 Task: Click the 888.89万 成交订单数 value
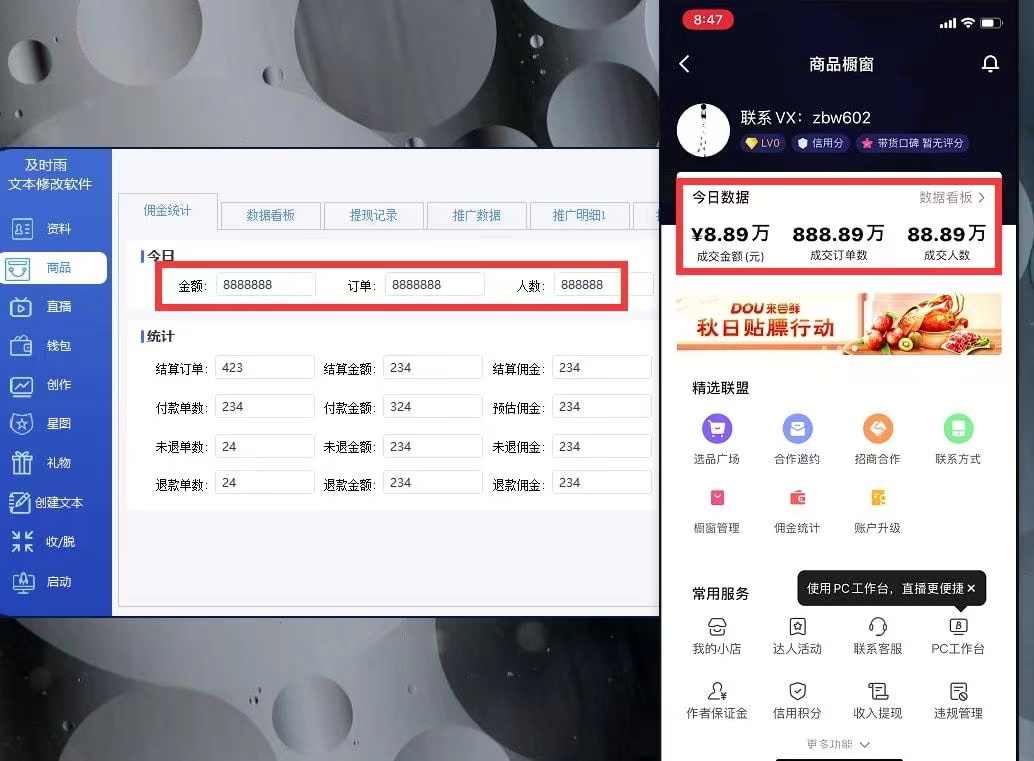tap(838, 234)
